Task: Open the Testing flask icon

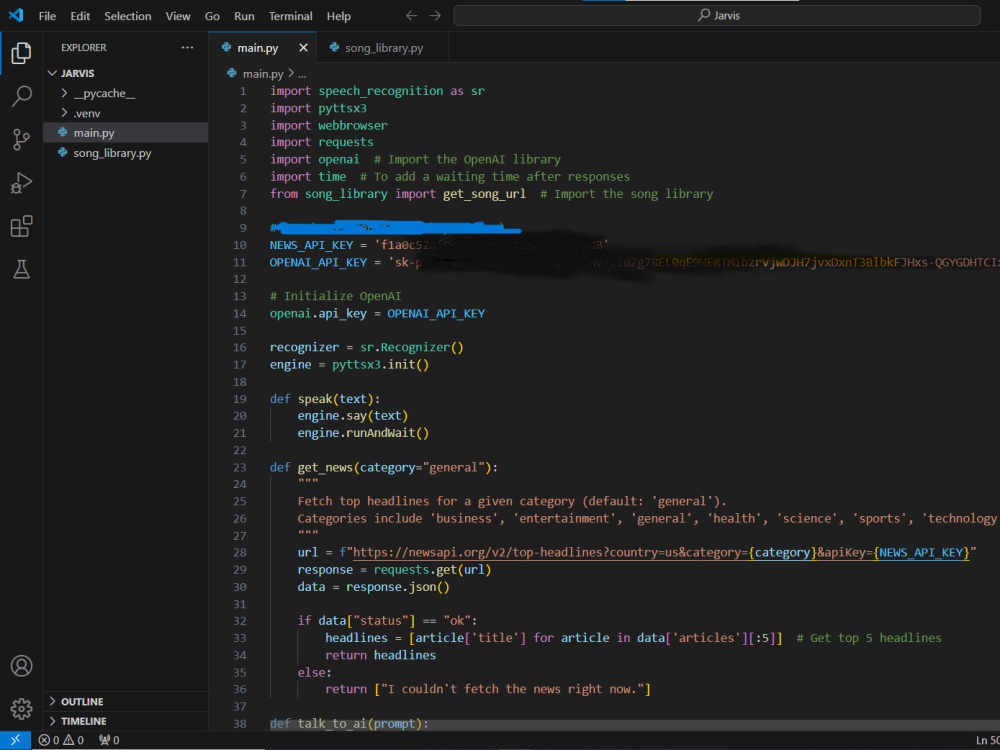Action: pyautogui.click(x=21, y=269)
